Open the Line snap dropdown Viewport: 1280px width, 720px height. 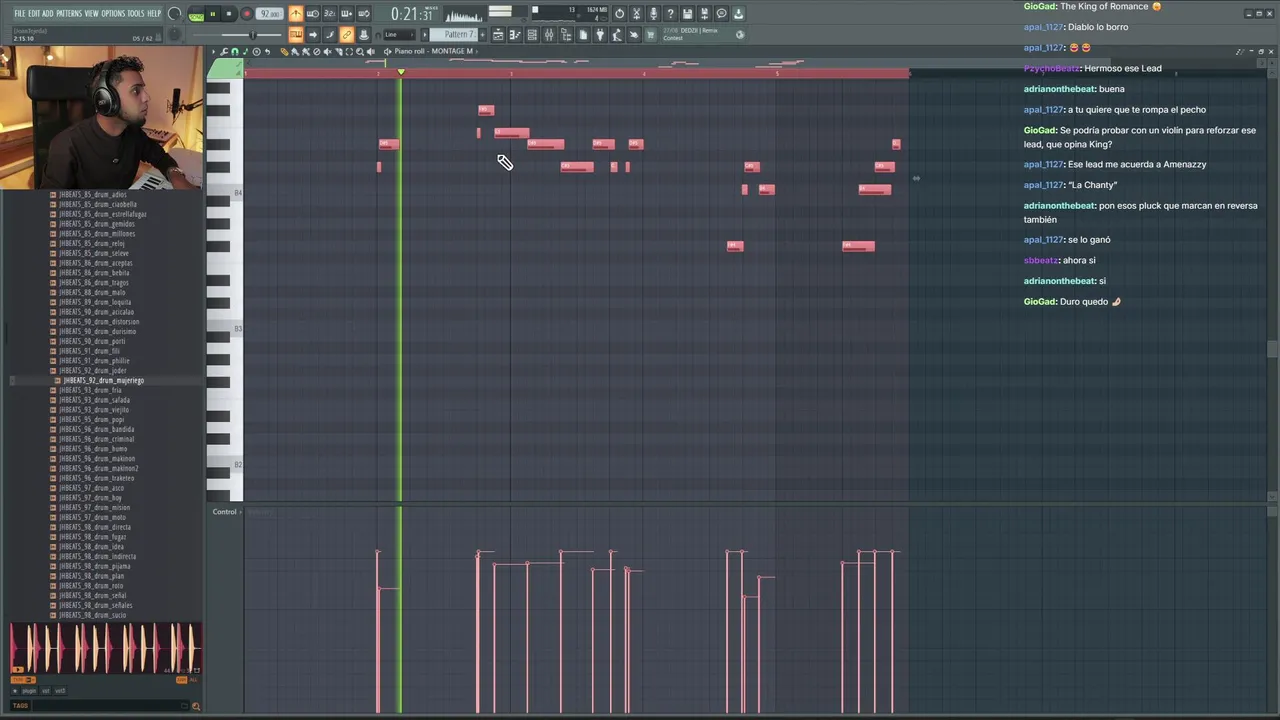[x=399, y=35]
